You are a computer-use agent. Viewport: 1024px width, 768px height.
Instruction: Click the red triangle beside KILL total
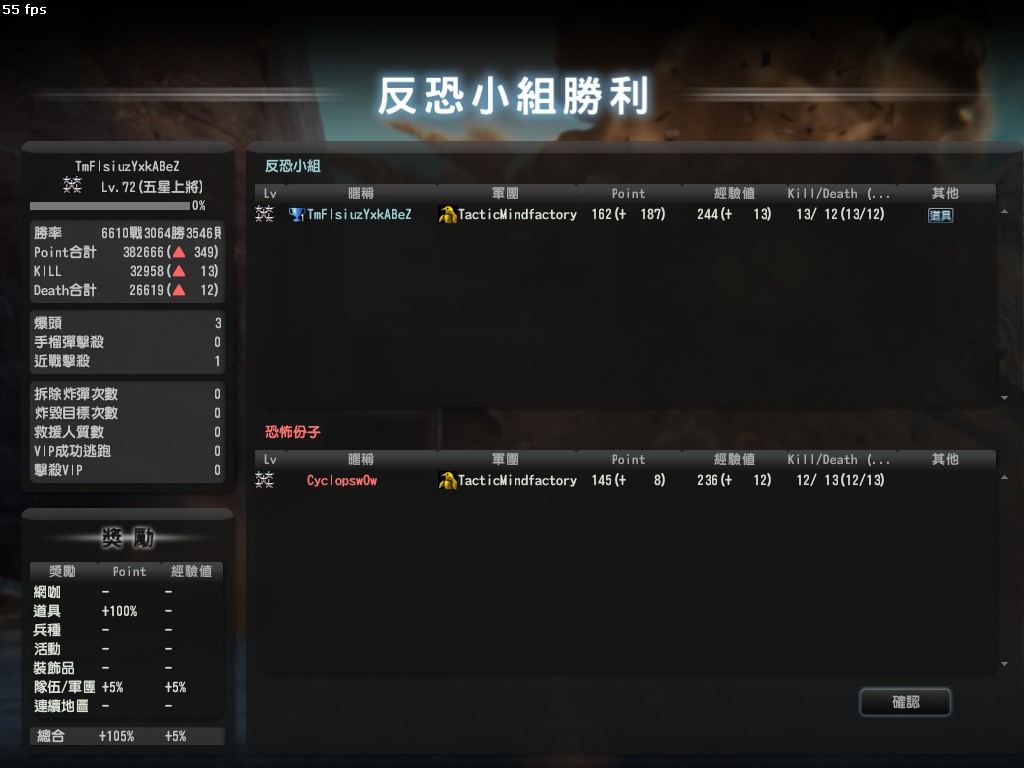tap(179, 271)
